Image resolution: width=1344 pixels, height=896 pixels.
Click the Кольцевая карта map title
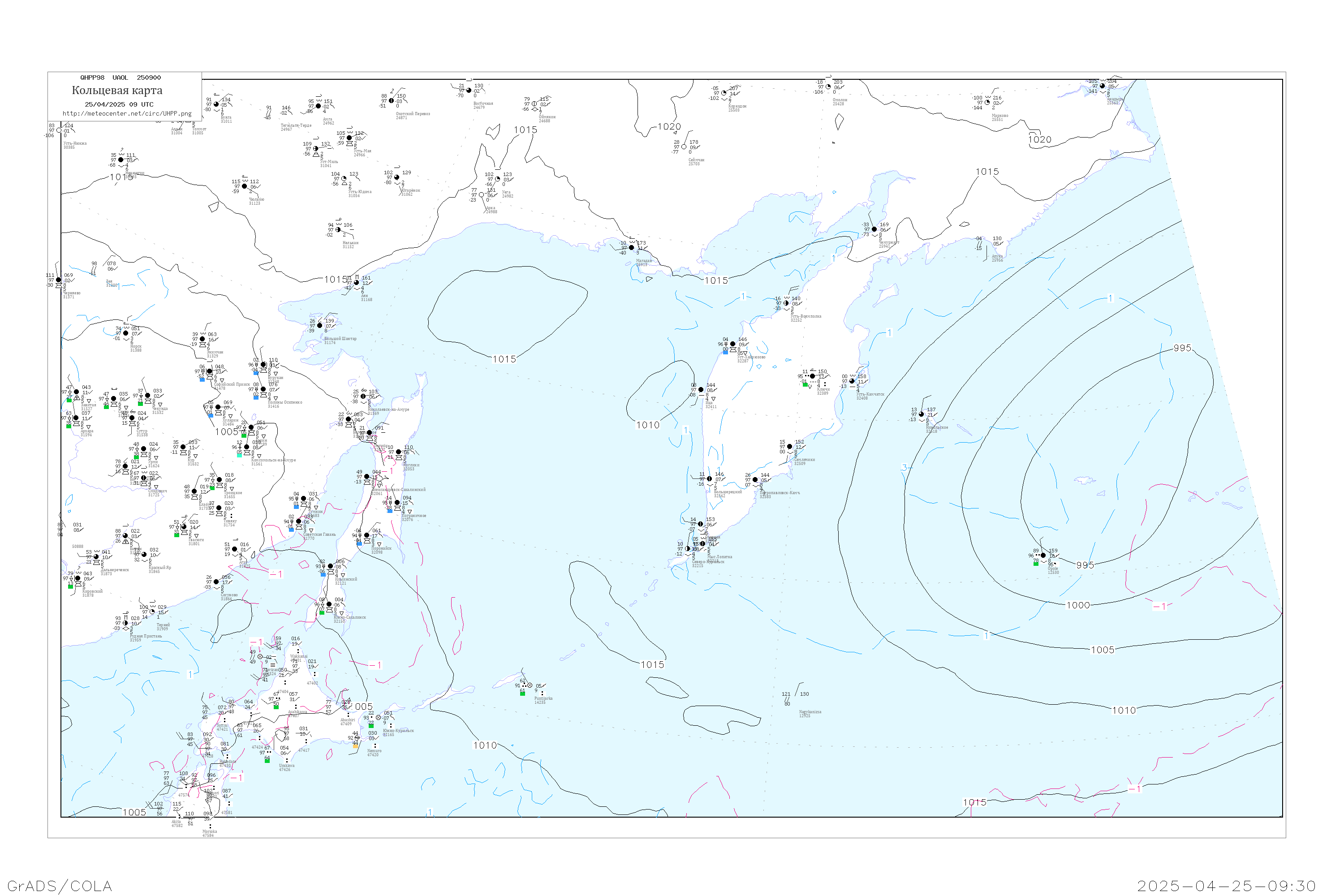point(117,90)
